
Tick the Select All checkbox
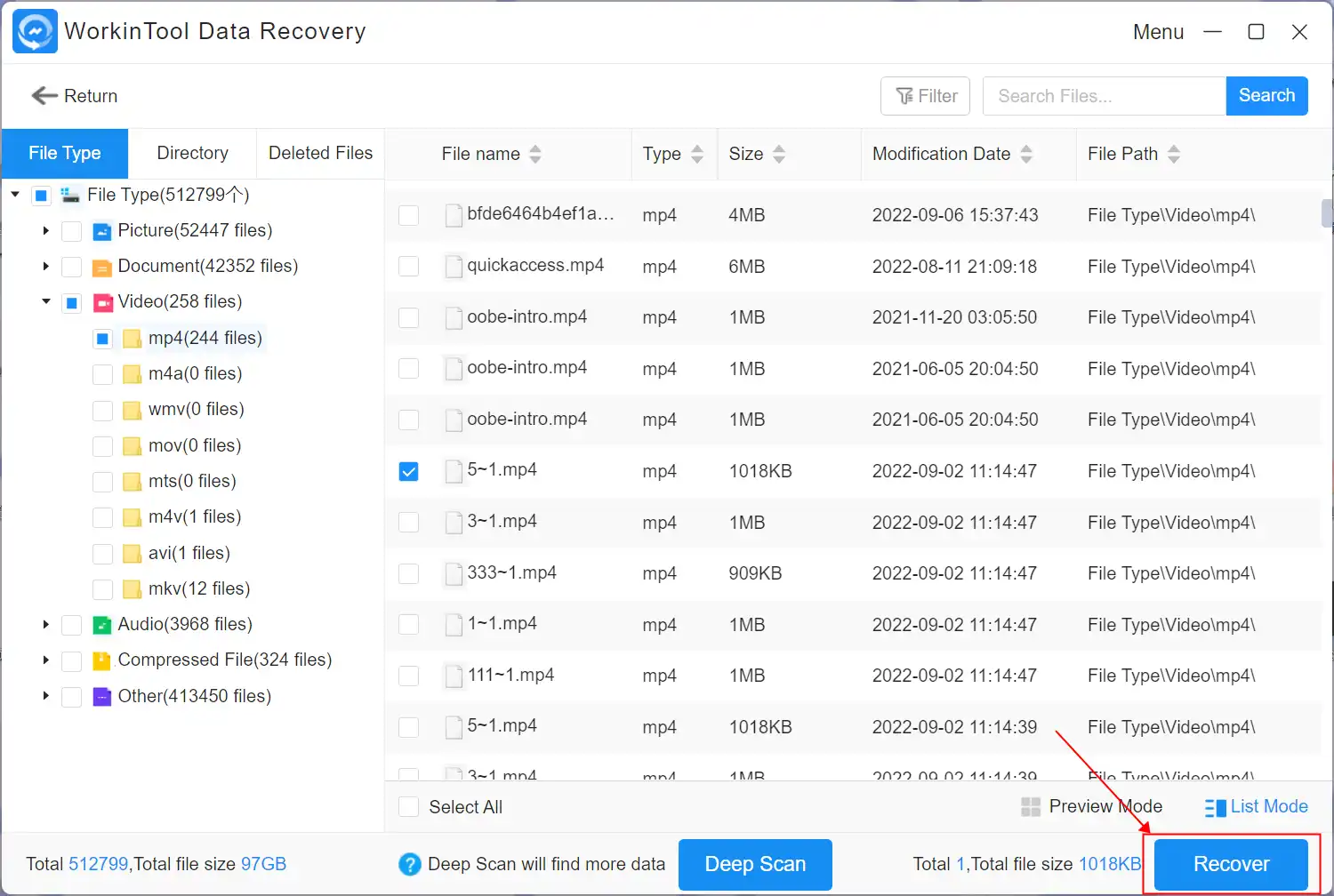click(409, 807)
